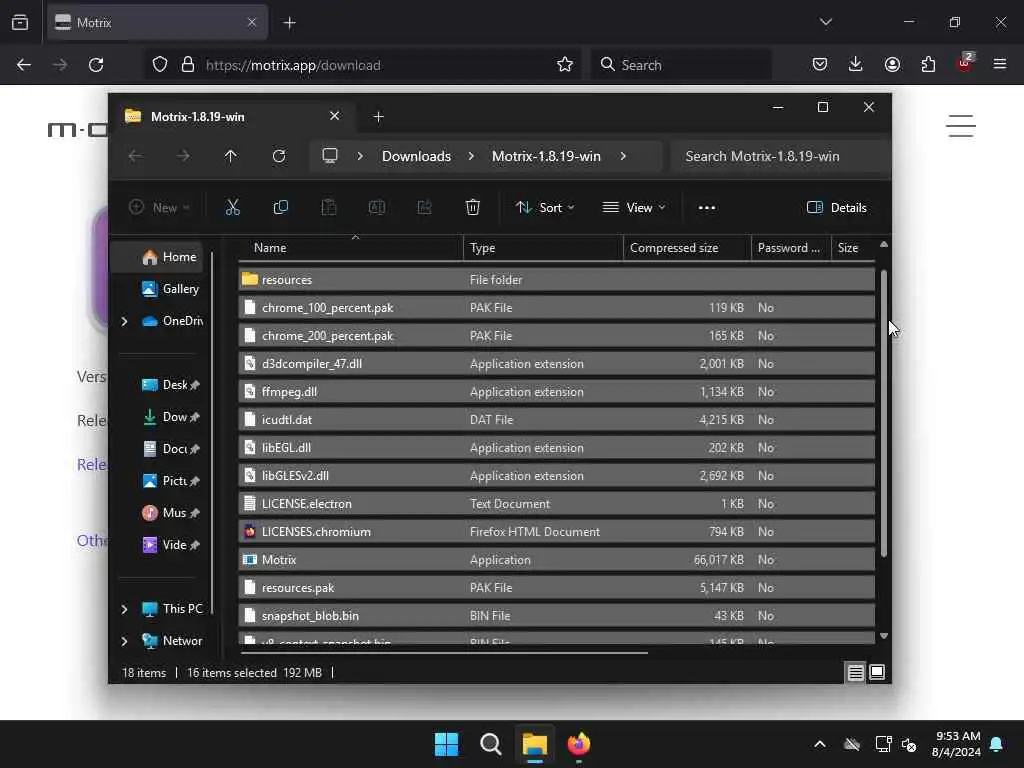
Task: Select resources.pak file
Action: point(556,588)
